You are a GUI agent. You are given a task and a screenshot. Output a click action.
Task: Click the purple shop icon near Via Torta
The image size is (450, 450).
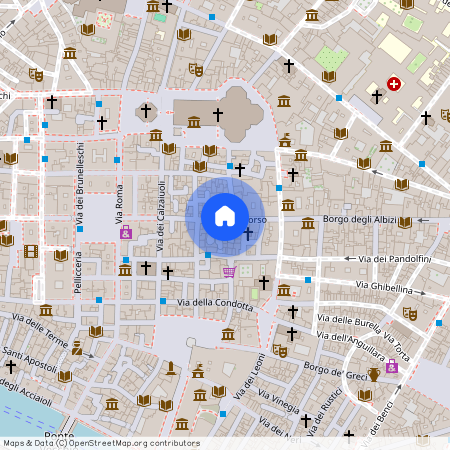click(x=392, y=366)
